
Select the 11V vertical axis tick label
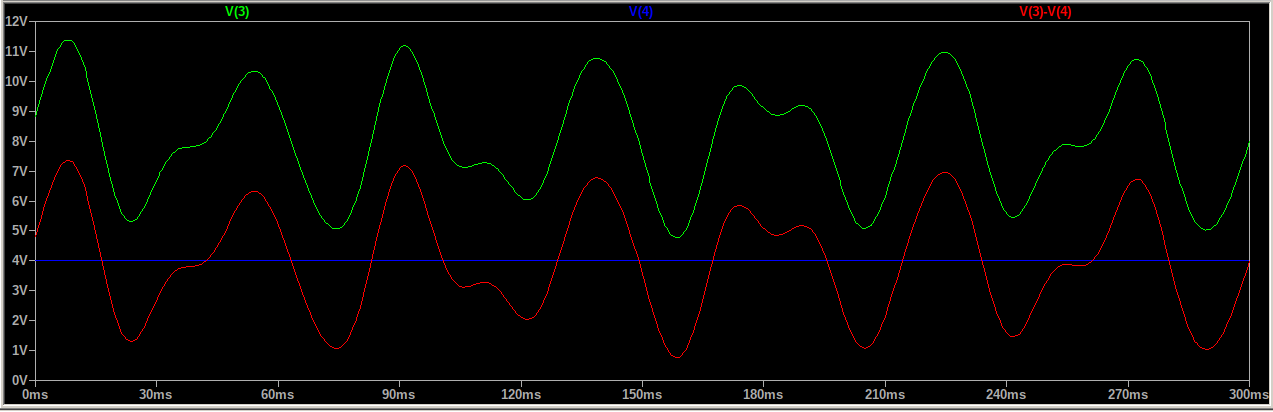coord(17,51)
